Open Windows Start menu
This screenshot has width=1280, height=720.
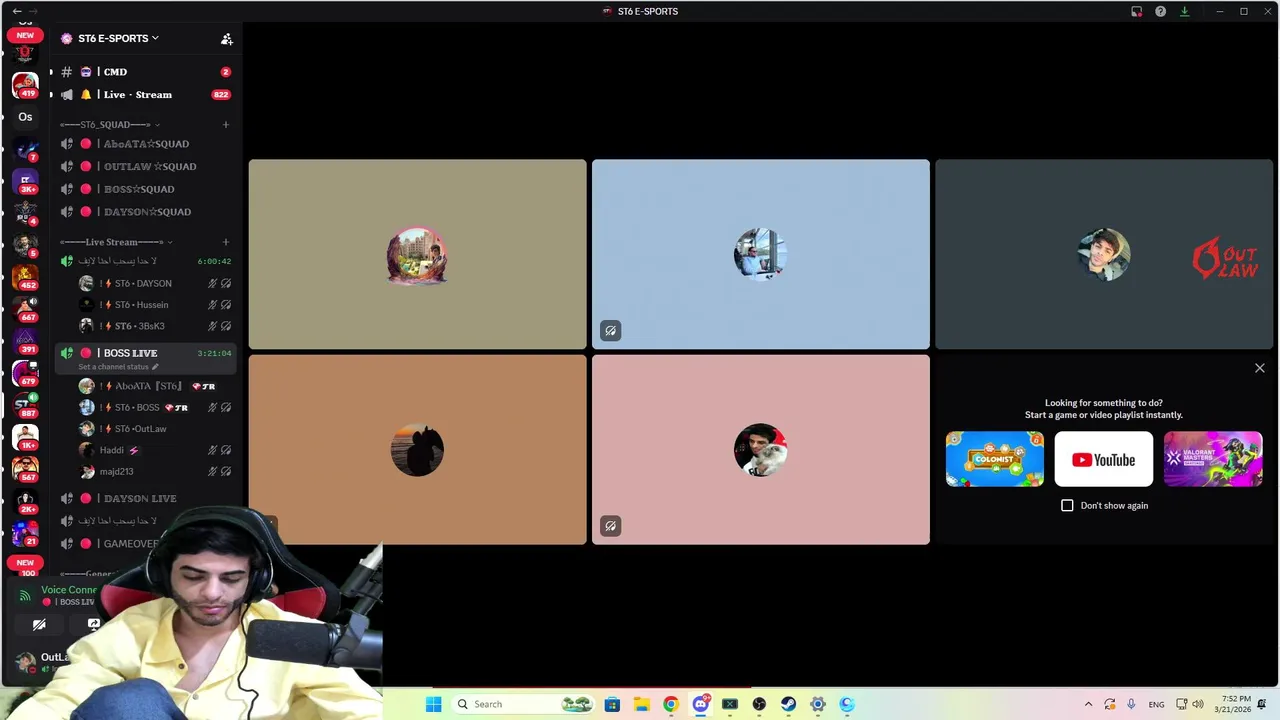[x=433, y=704]
